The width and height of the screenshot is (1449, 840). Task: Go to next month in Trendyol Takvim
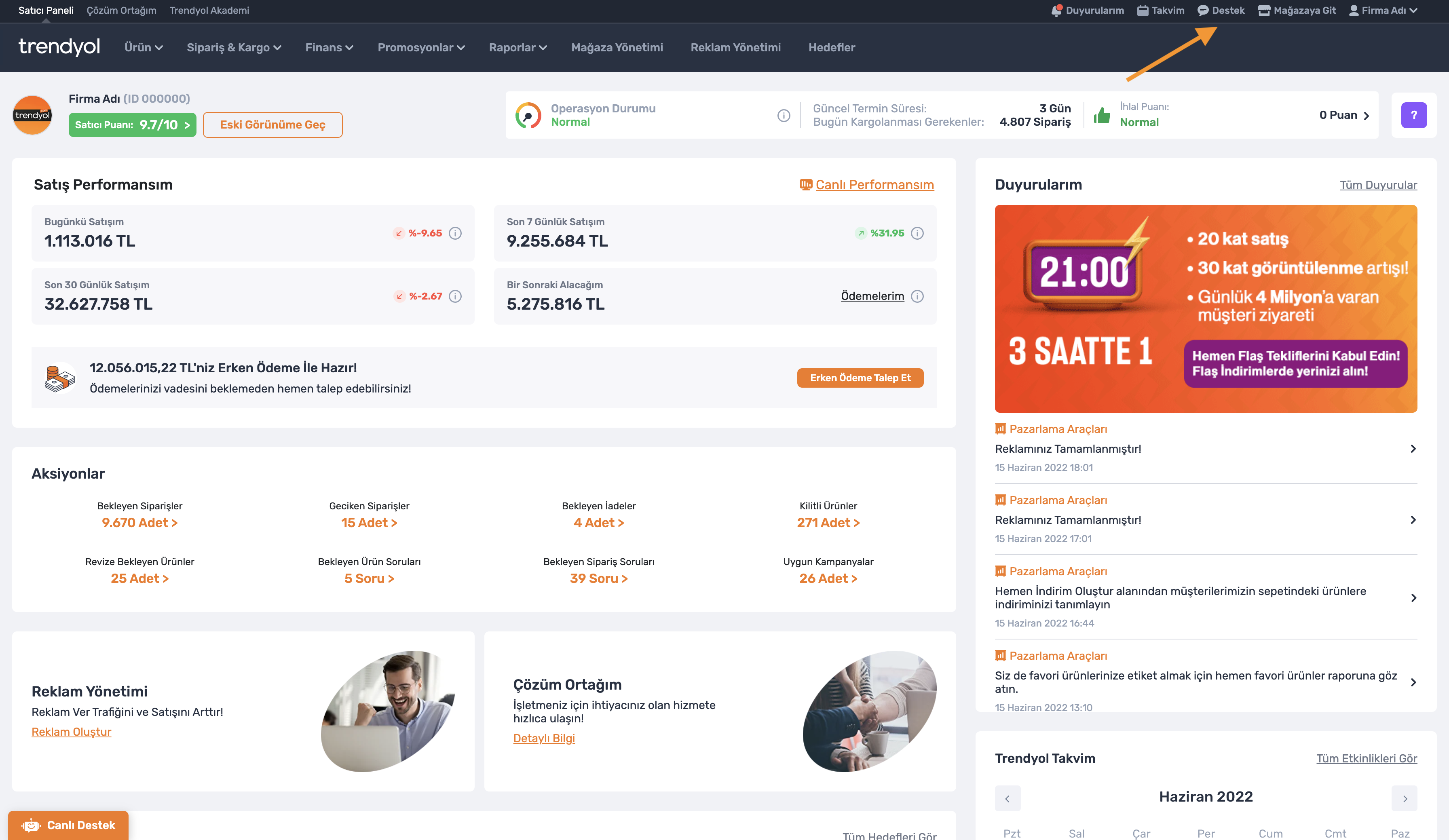pyautogui.click(x=1405, y=799)
